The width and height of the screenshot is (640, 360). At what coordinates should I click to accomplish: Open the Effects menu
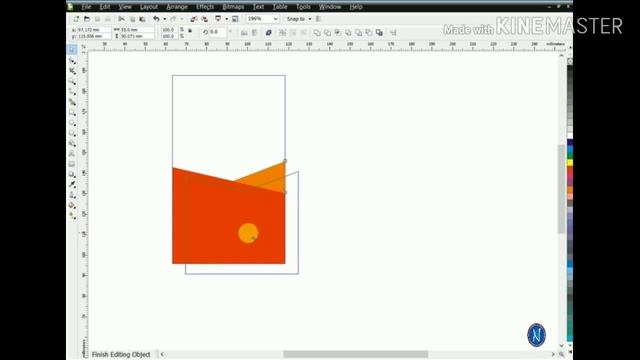point(205,7)
